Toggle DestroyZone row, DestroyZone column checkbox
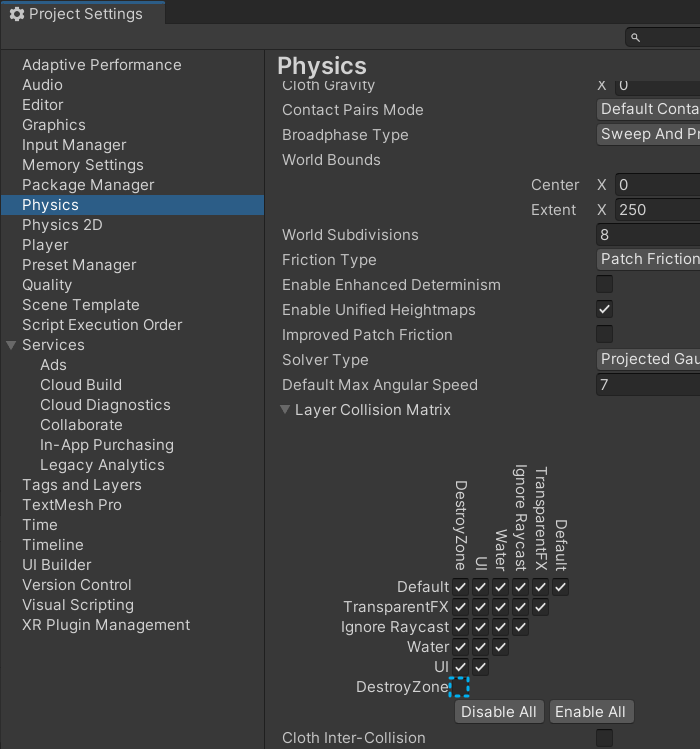This screenshot has height=749, width=700. tap(460, 687)
